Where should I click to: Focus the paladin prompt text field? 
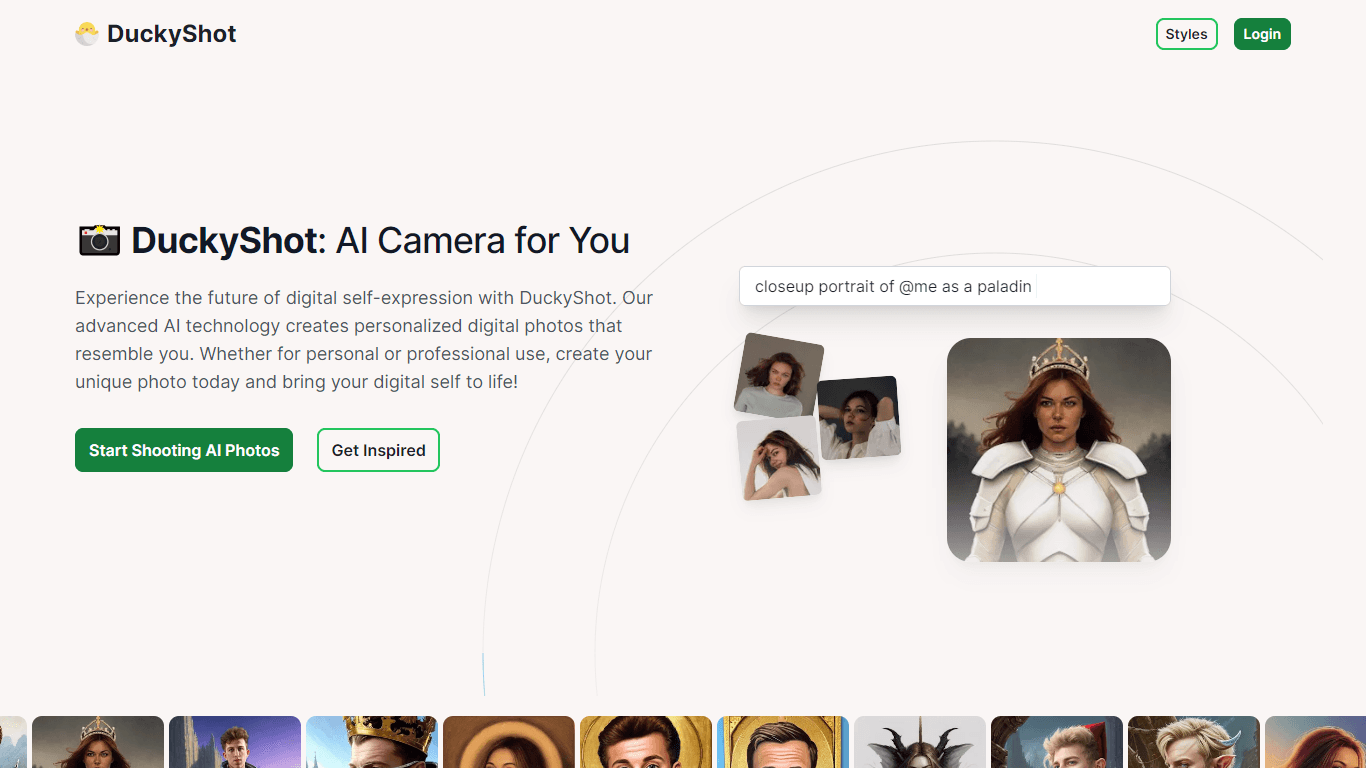(954, 286)
